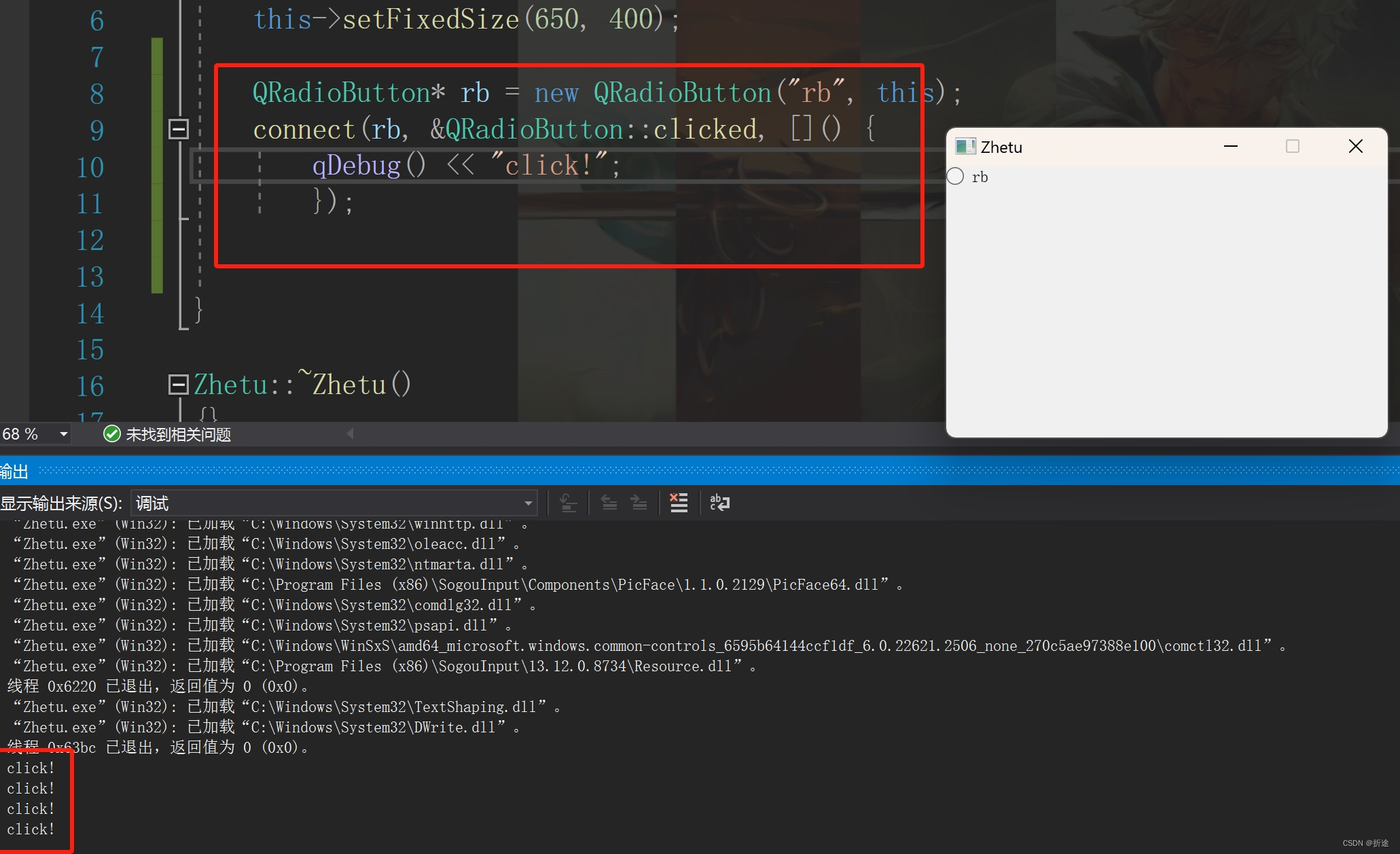The width and height of the screenshot is (1400, 854).
Task: Toggle word wrap in output panel
Action: coord(719,503)
